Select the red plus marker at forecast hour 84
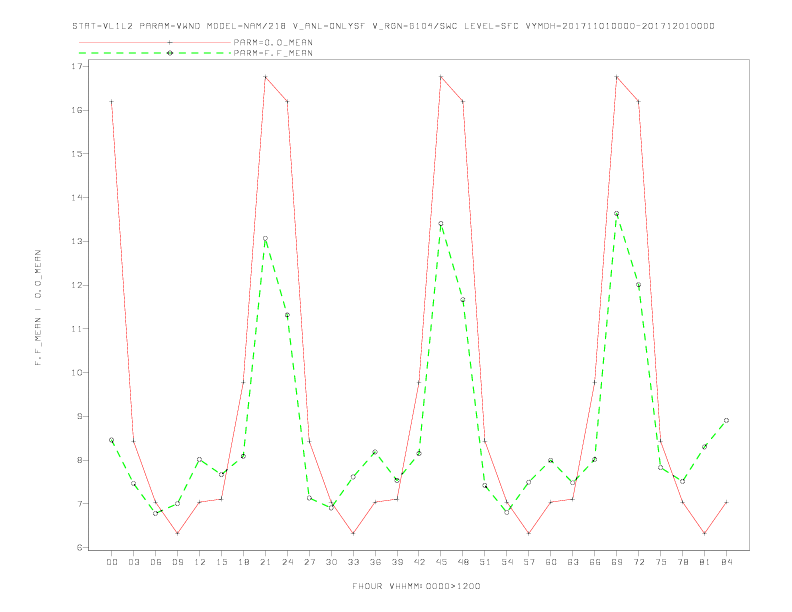This screenshot has width=792, height=612. 726,502
